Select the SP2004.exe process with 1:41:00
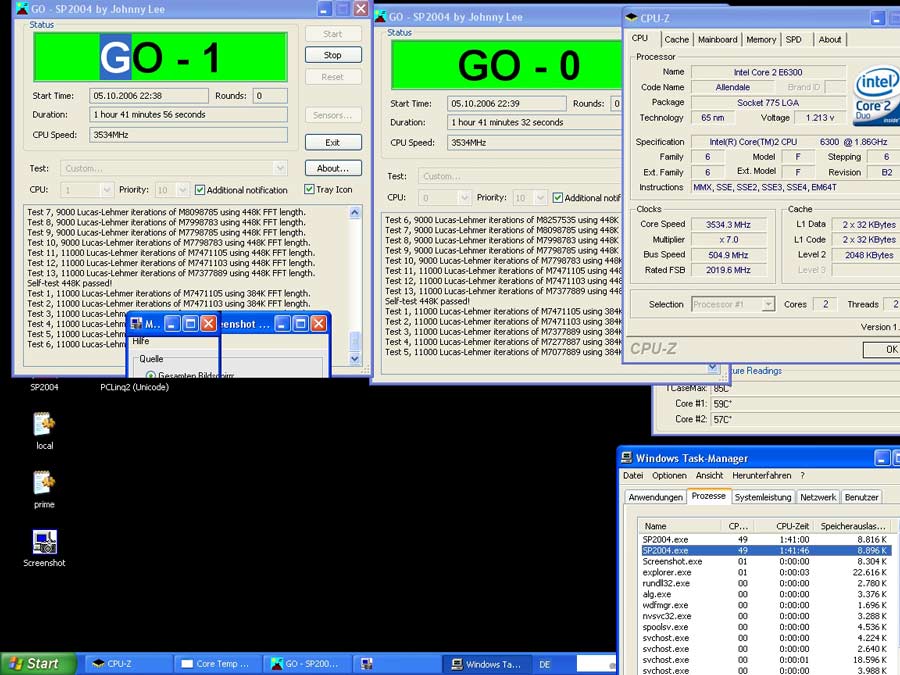The image size is (900, 675). 766,540
